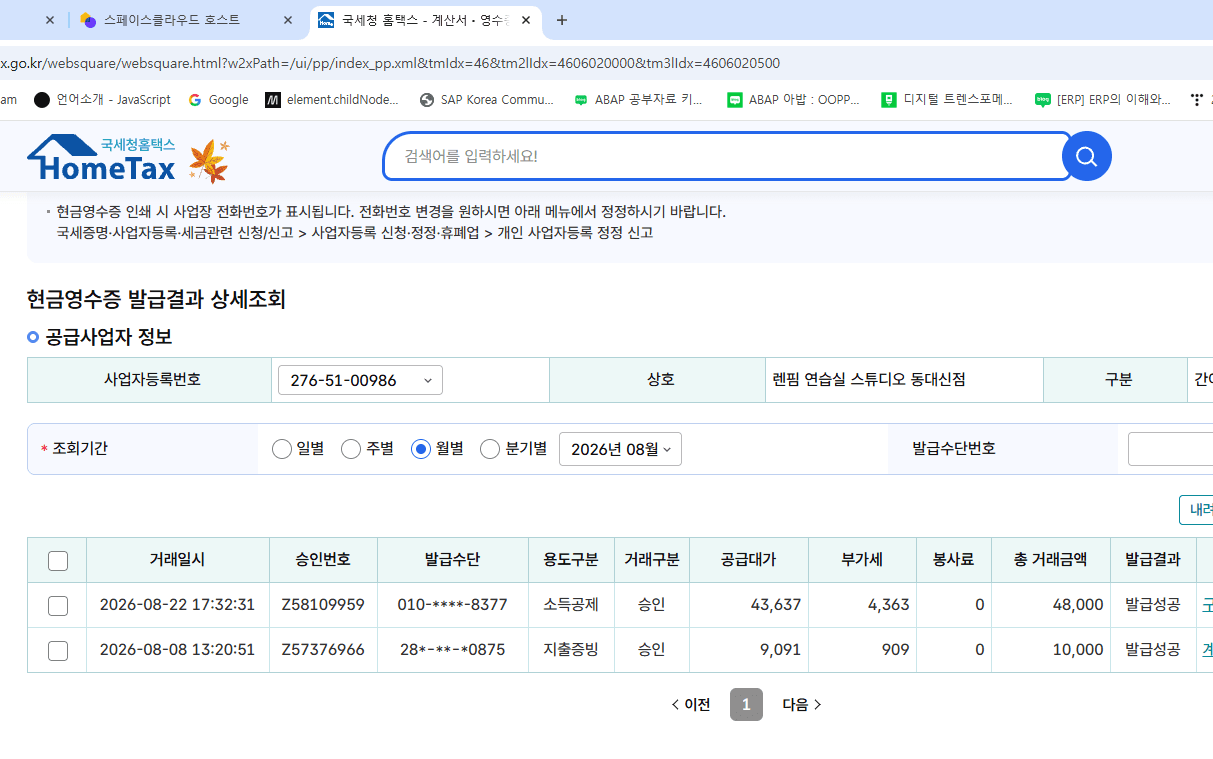The width and height of the screenshot is (1213, 759).
Task: Click the 4,363 VAT amount
Action: [x=889, y=605]
